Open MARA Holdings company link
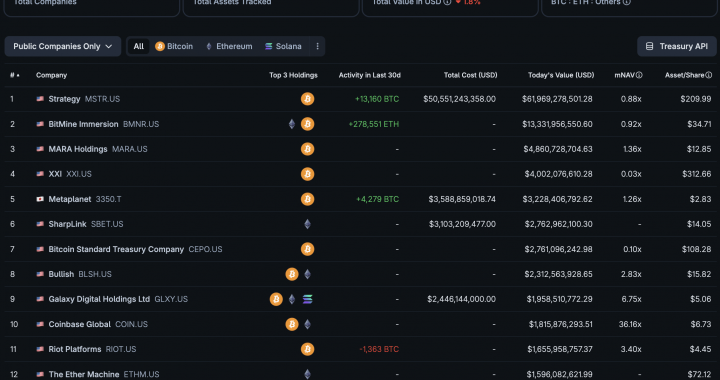The height and width of the screenshot is (380, 720). pos(98,149)
